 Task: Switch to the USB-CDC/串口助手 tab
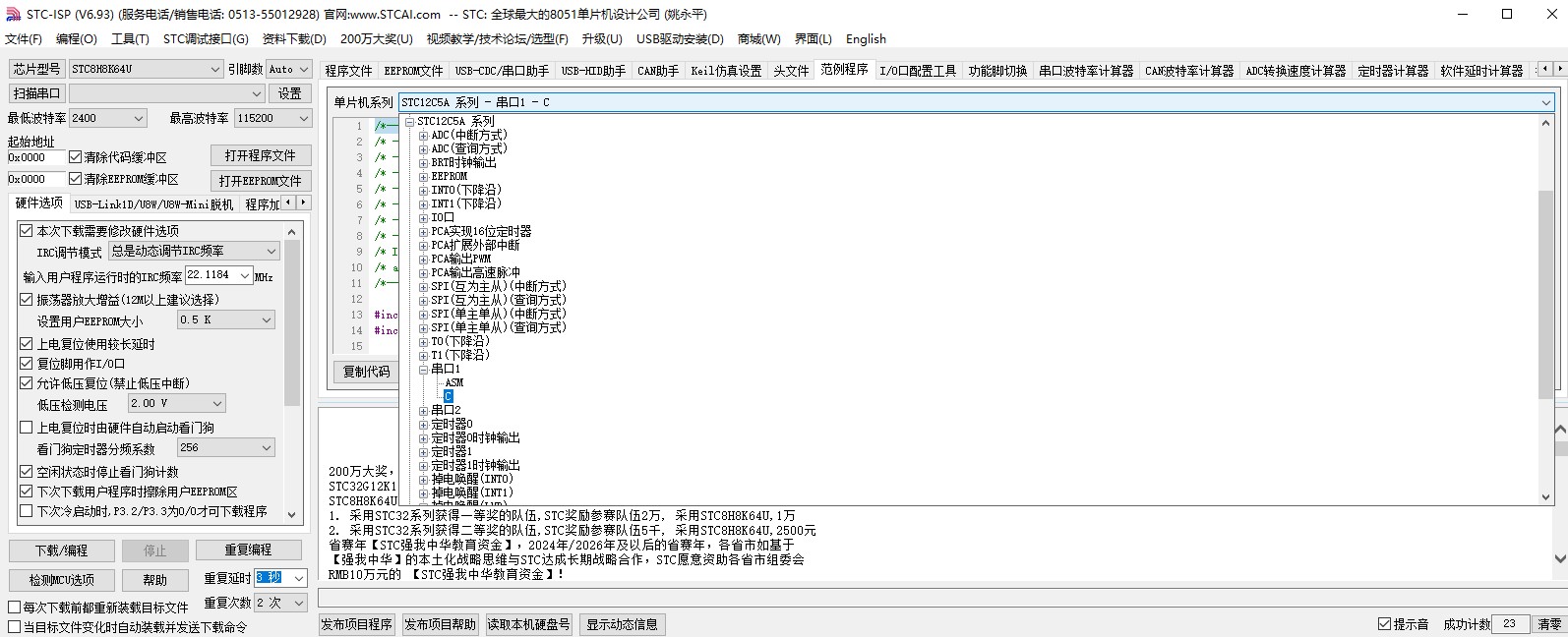coord(502,71)
